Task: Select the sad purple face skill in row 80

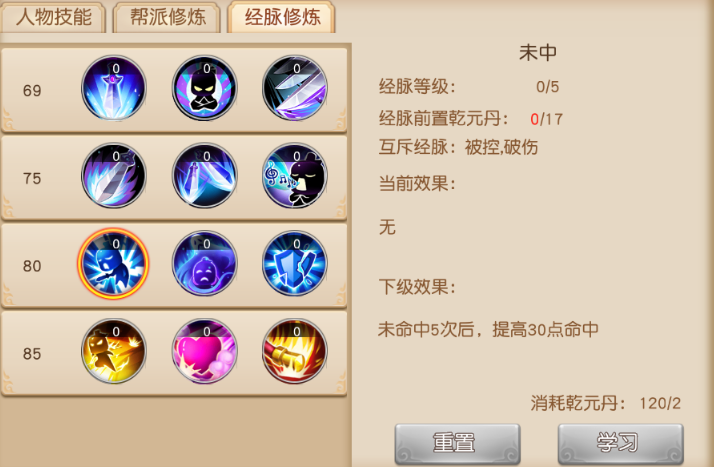Action: [204, 264]
